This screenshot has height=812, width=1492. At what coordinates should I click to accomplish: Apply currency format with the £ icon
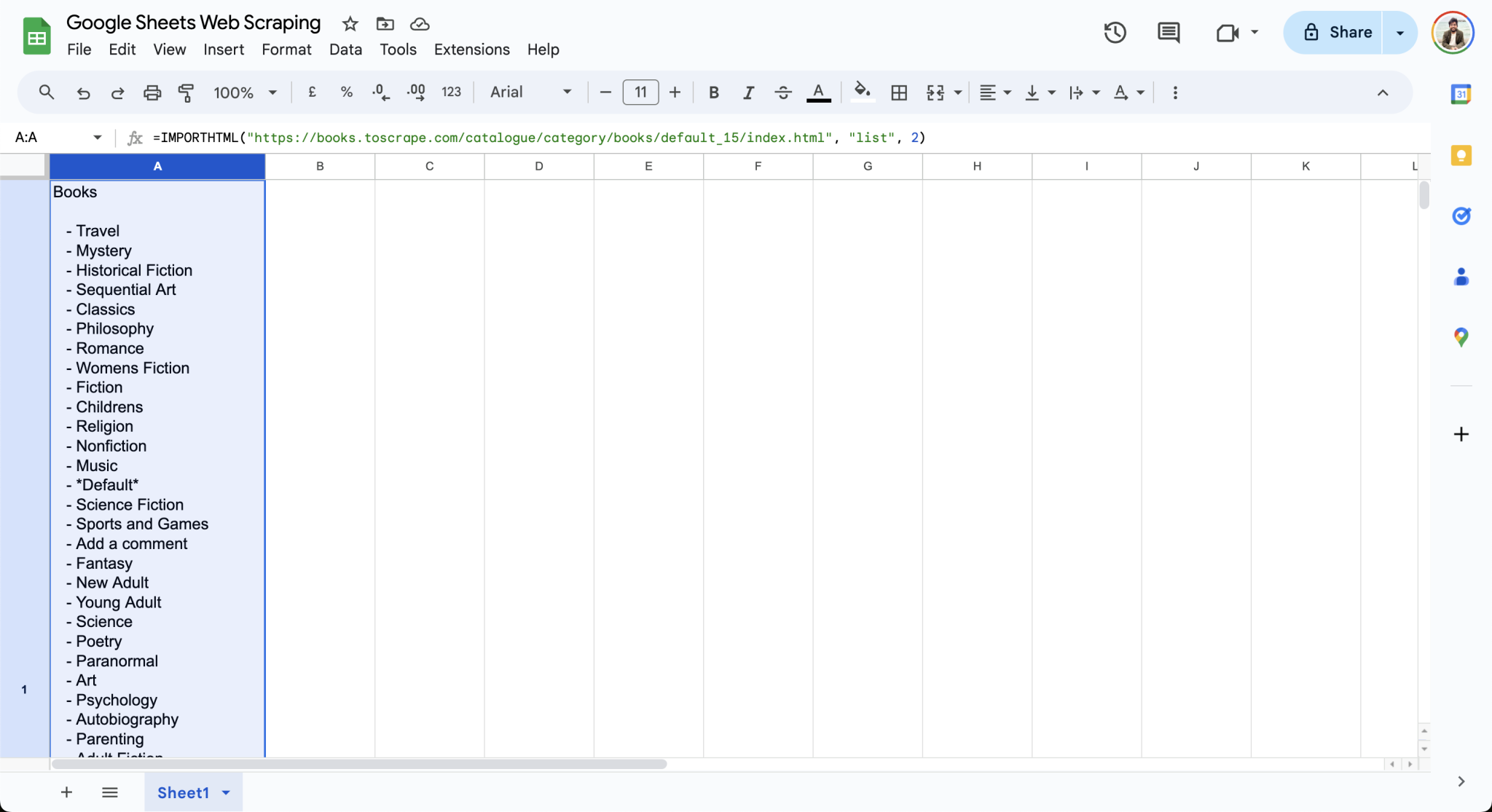[x=312, y=92]
